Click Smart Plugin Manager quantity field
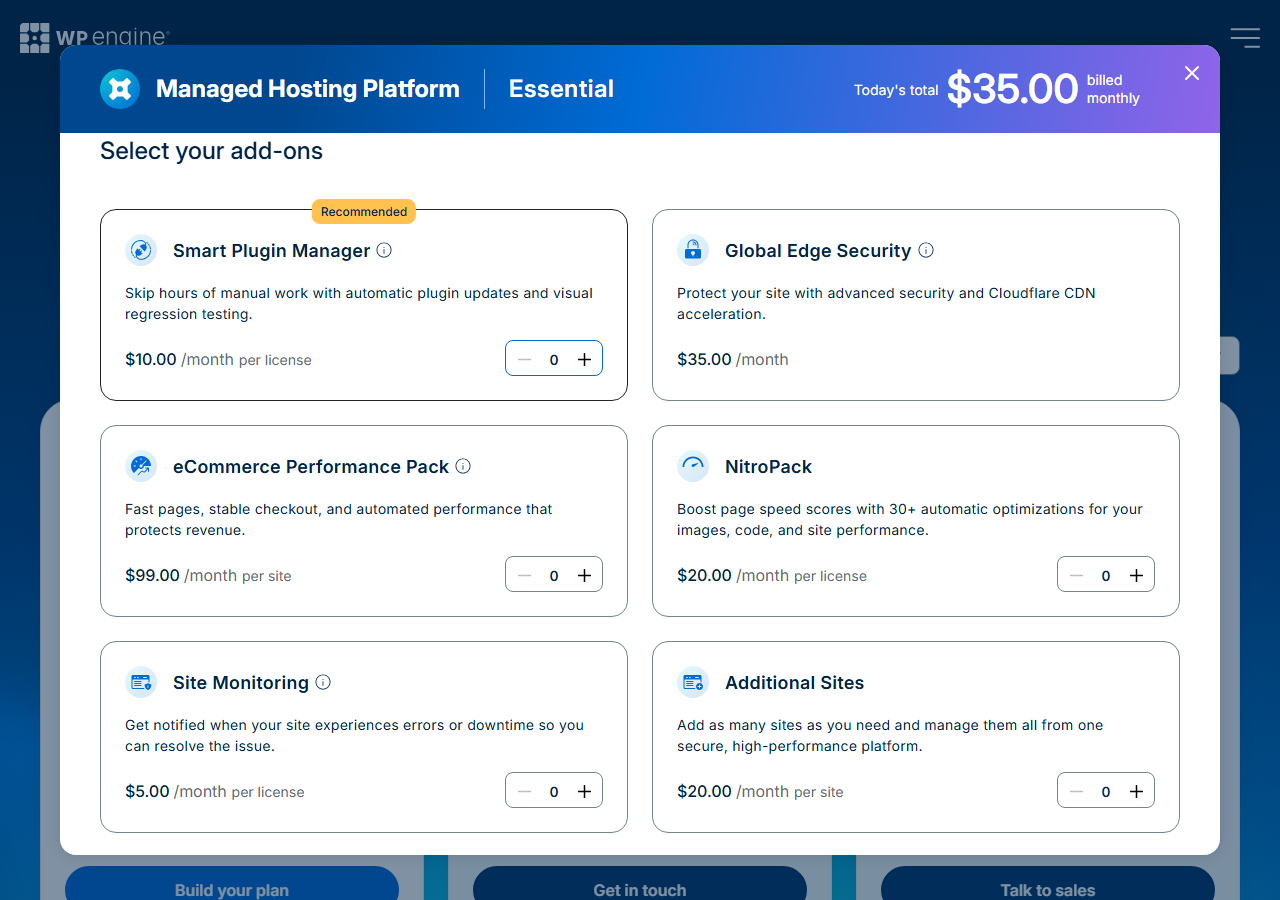1280x900 pixels. (554, 359)
